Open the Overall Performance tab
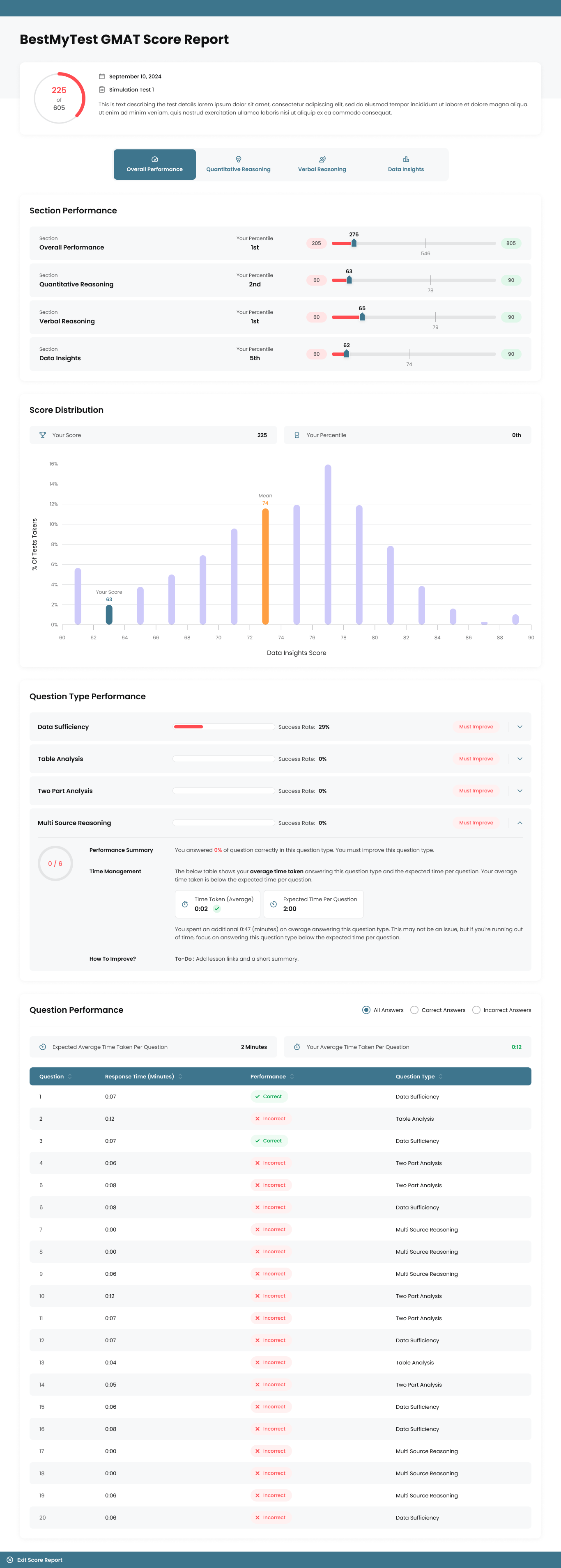 155,164
